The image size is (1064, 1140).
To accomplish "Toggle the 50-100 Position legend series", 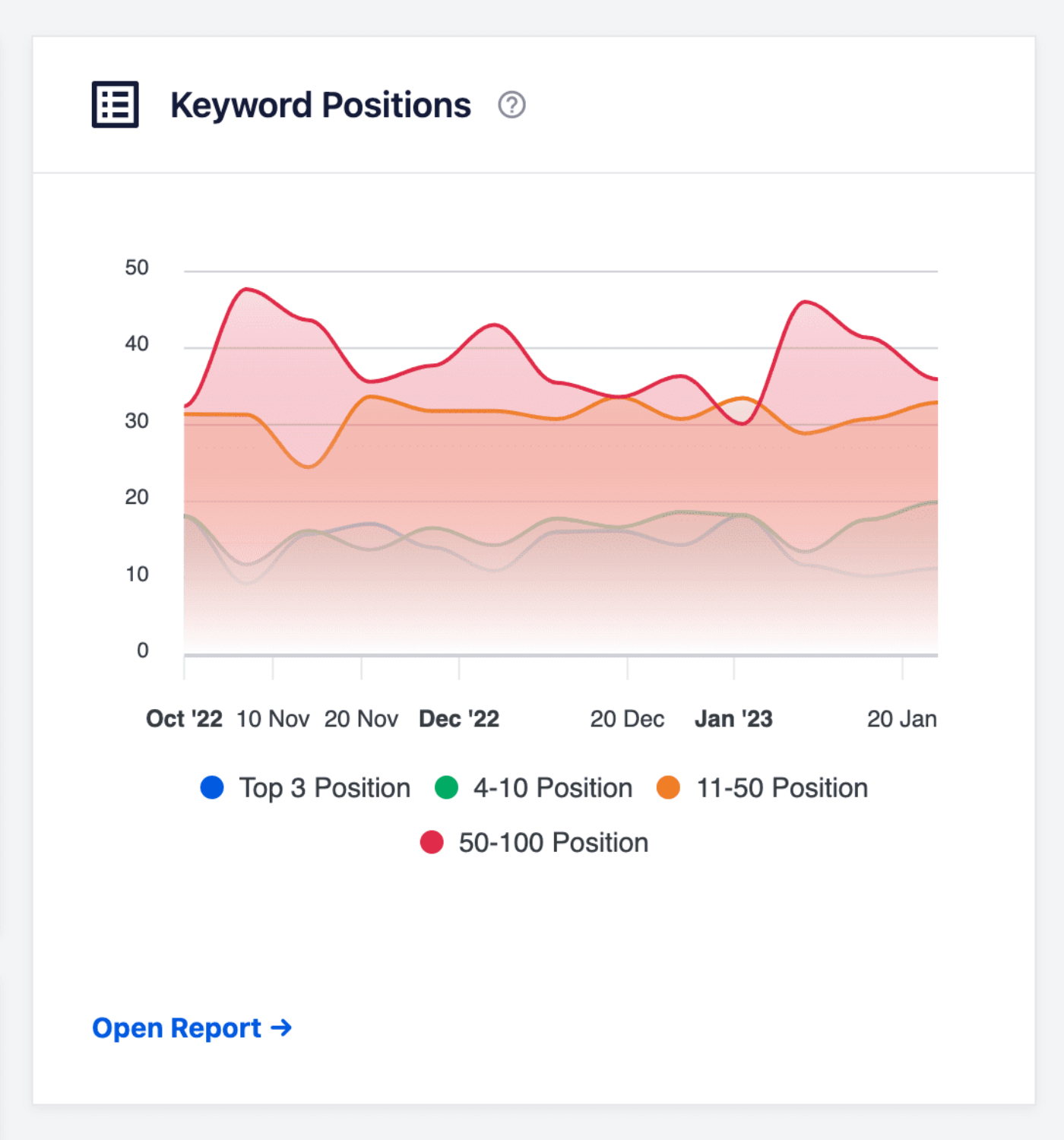I will click(534, 843).
